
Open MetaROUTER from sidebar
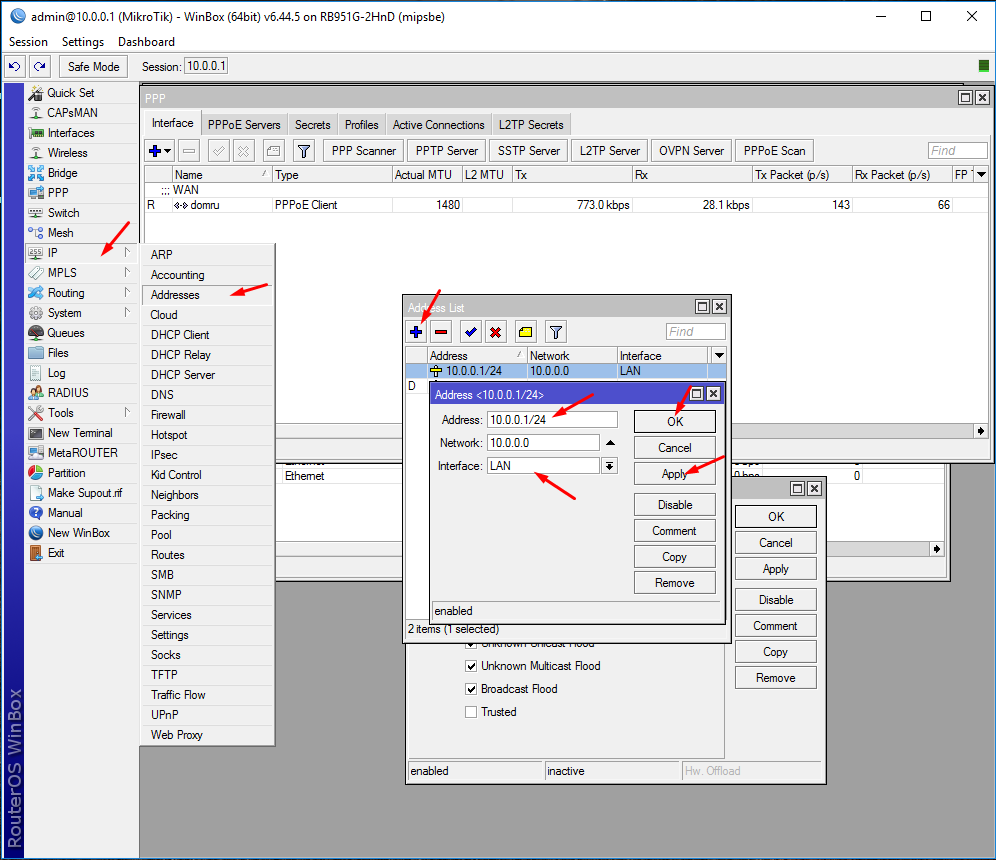point(83,453)
